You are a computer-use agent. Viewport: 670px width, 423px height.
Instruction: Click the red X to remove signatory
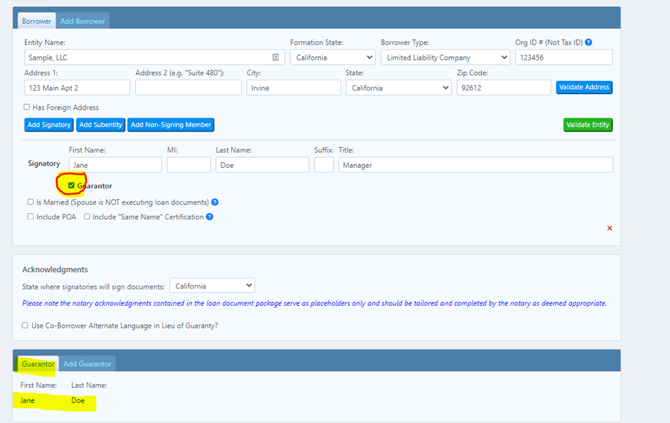(x=610, y=228)
